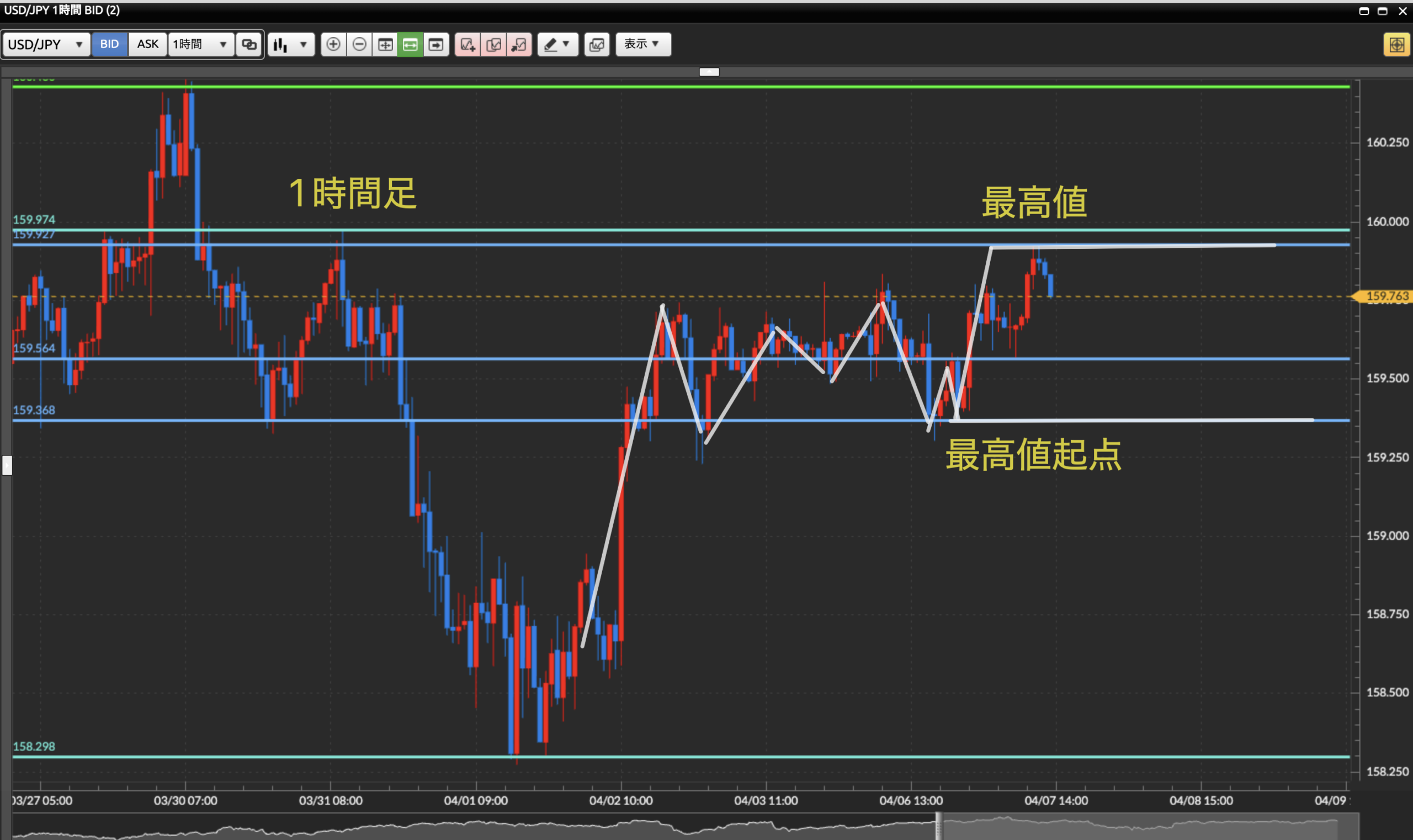Open the 表示 display menu
Image resolution: width=1413 pixels, height=840 pixels.
(x=642, y=44)
